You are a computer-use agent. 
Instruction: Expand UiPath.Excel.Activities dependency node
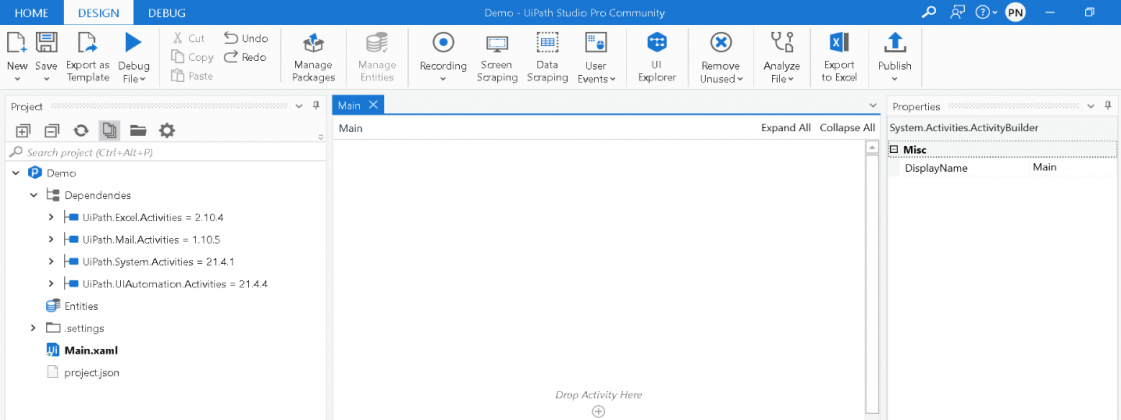click(x=51, y=217)
